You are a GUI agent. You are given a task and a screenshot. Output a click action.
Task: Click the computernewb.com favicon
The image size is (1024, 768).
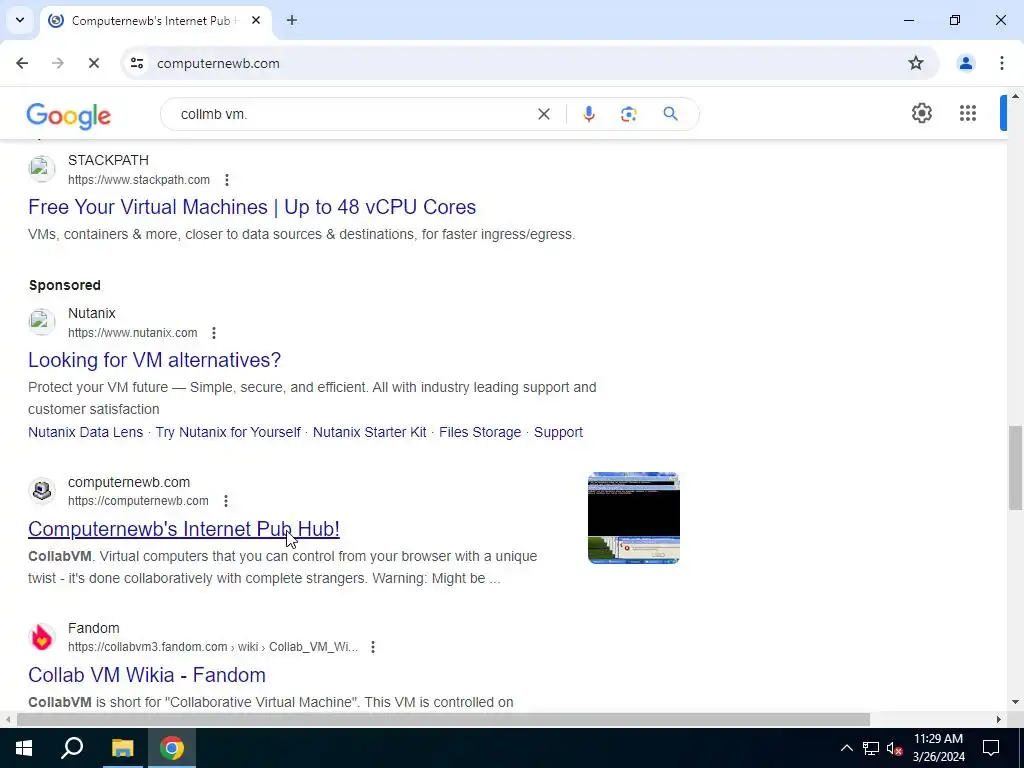[42, 490]
